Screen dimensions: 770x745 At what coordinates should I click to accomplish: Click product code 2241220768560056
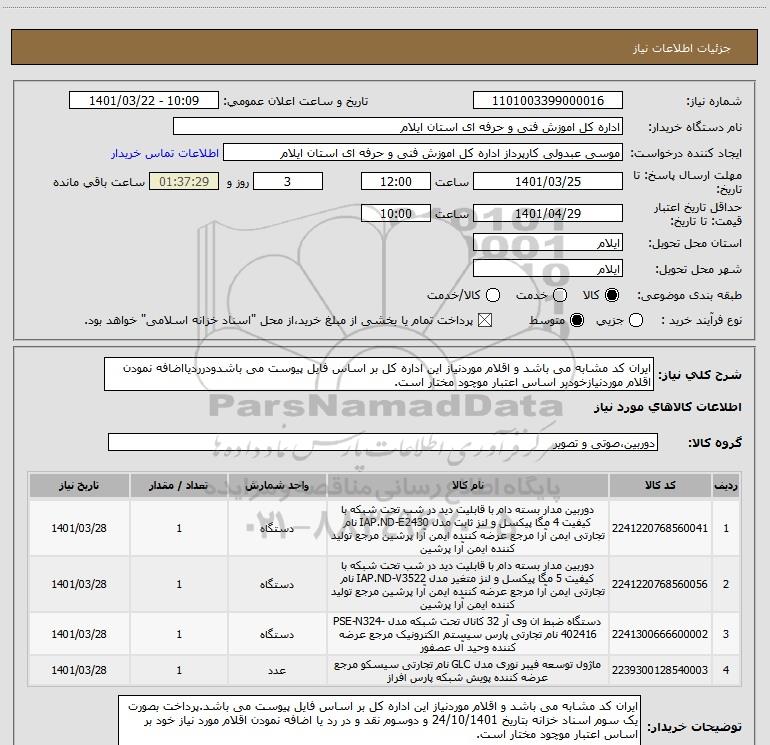pos(660,584)
